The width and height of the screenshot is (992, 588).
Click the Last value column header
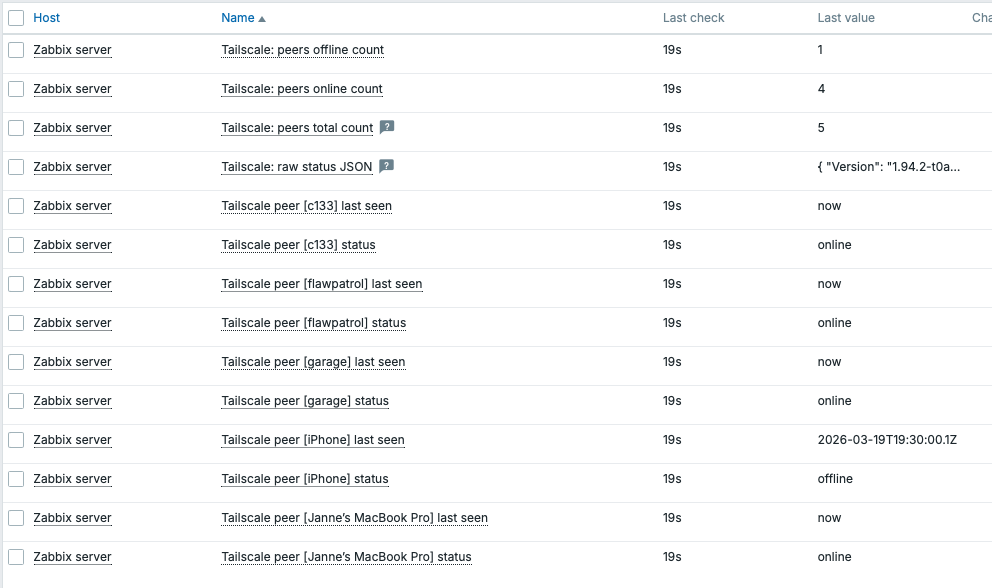(845, 18)
